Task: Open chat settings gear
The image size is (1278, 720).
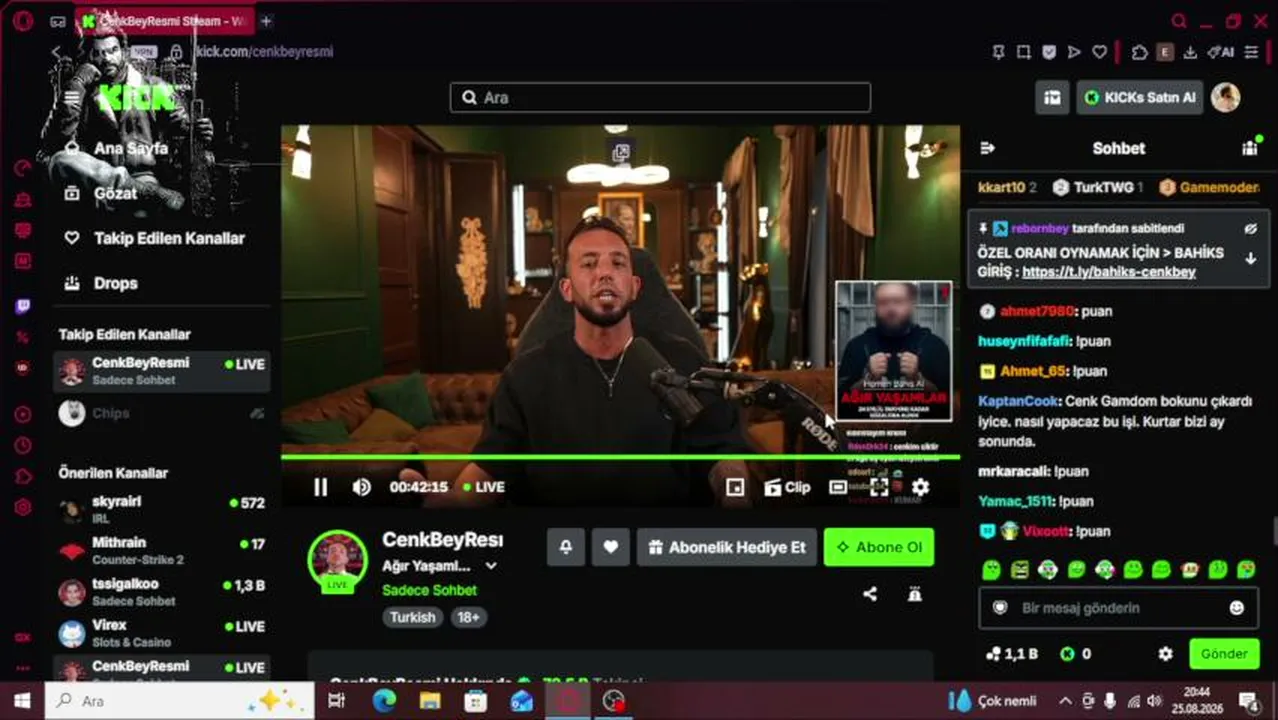Action: [1165, 654]
